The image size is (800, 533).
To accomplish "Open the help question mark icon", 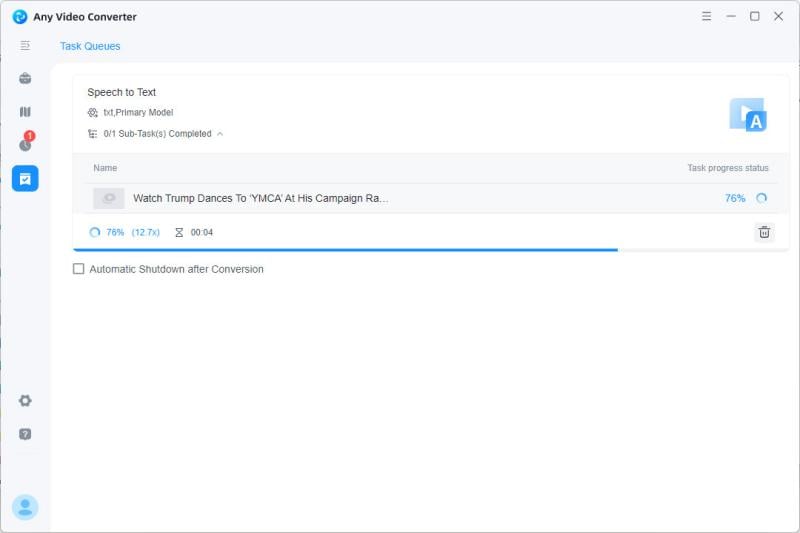I will [25, 434].
